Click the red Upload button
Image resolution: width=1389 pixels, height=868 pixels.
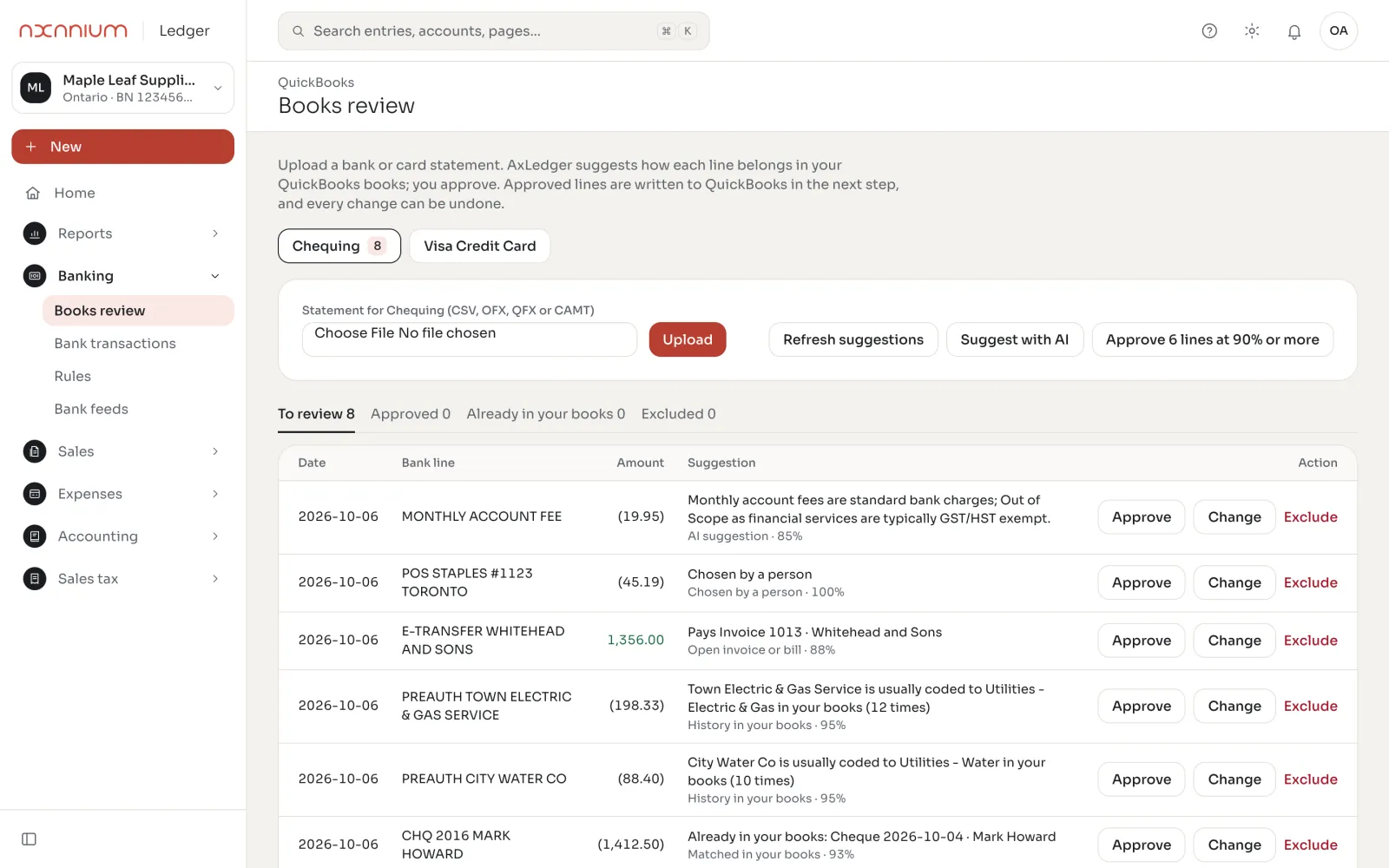688,339
